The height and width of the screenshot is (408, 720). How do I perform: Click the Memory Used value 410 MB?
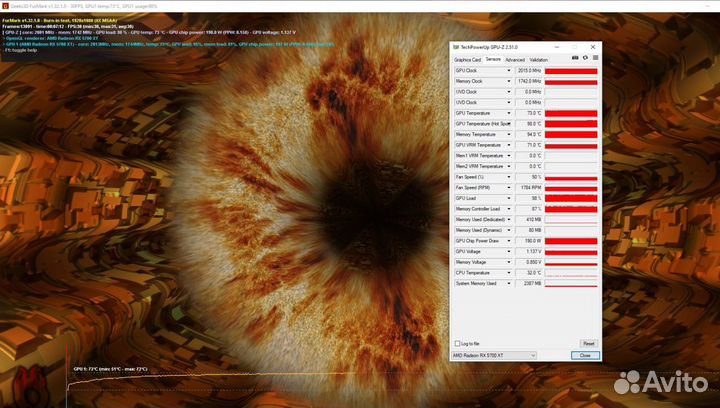coord(529,220)
